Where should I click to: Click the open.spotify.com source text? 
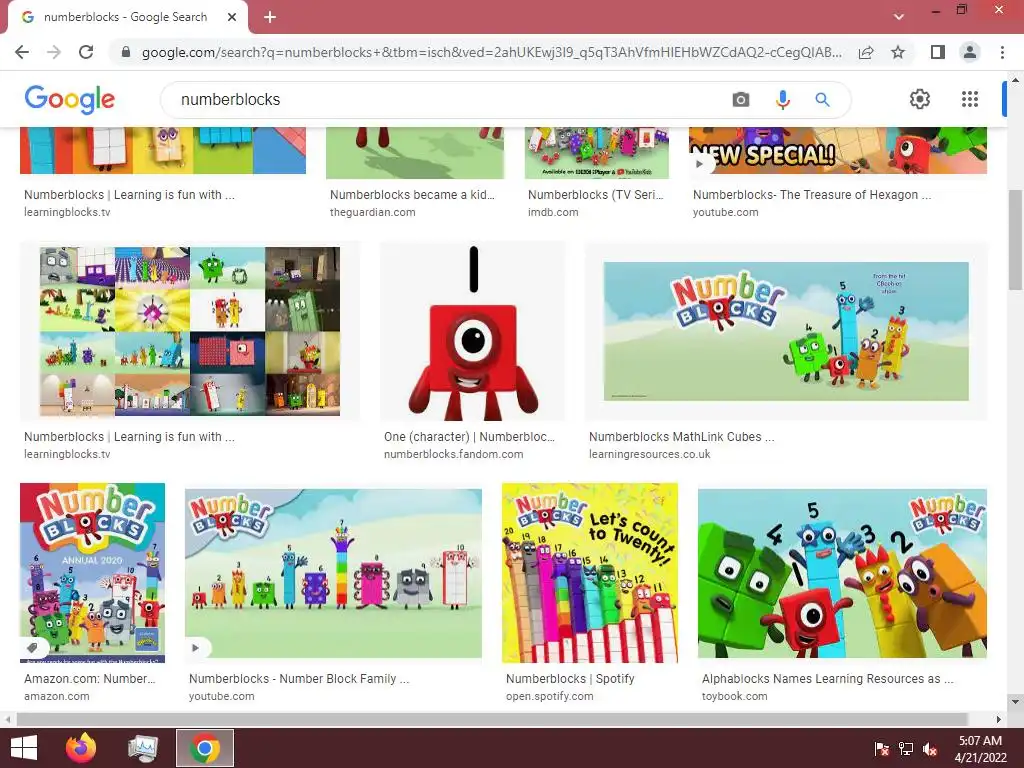click(x=550, y=697)
